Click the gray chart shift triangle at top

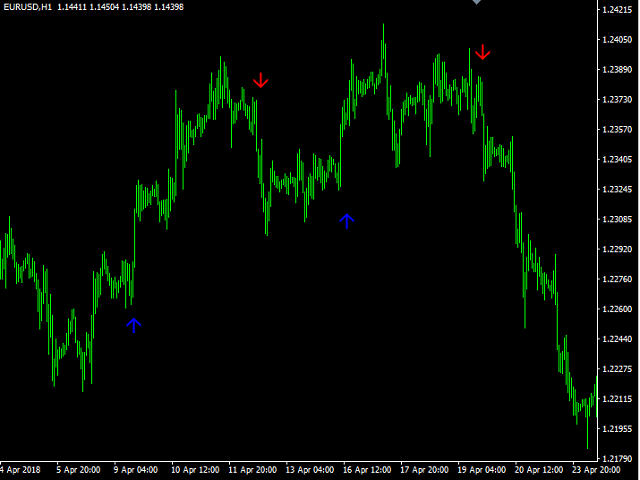click(477, 3)
